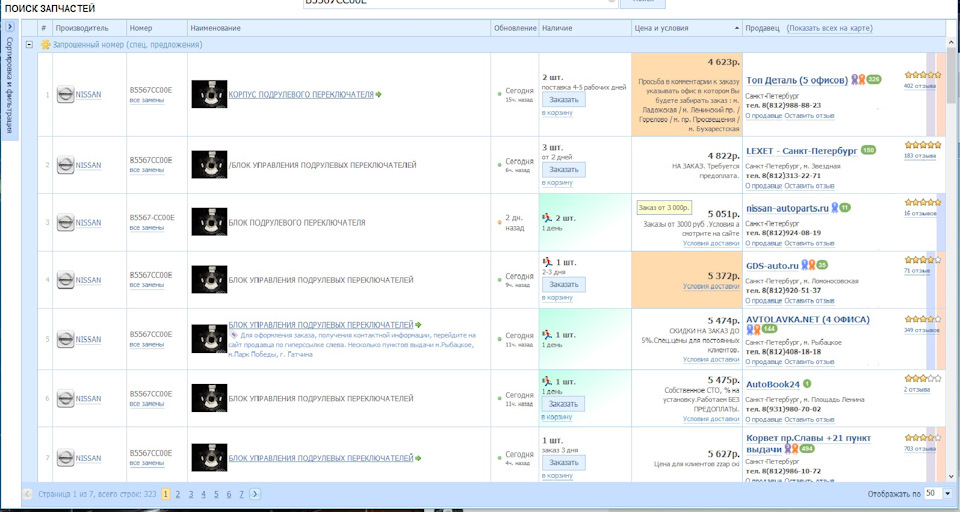Click 'Условия доставки' in nissan-autoparts row

pyautogui.click(x=711, y=243)
